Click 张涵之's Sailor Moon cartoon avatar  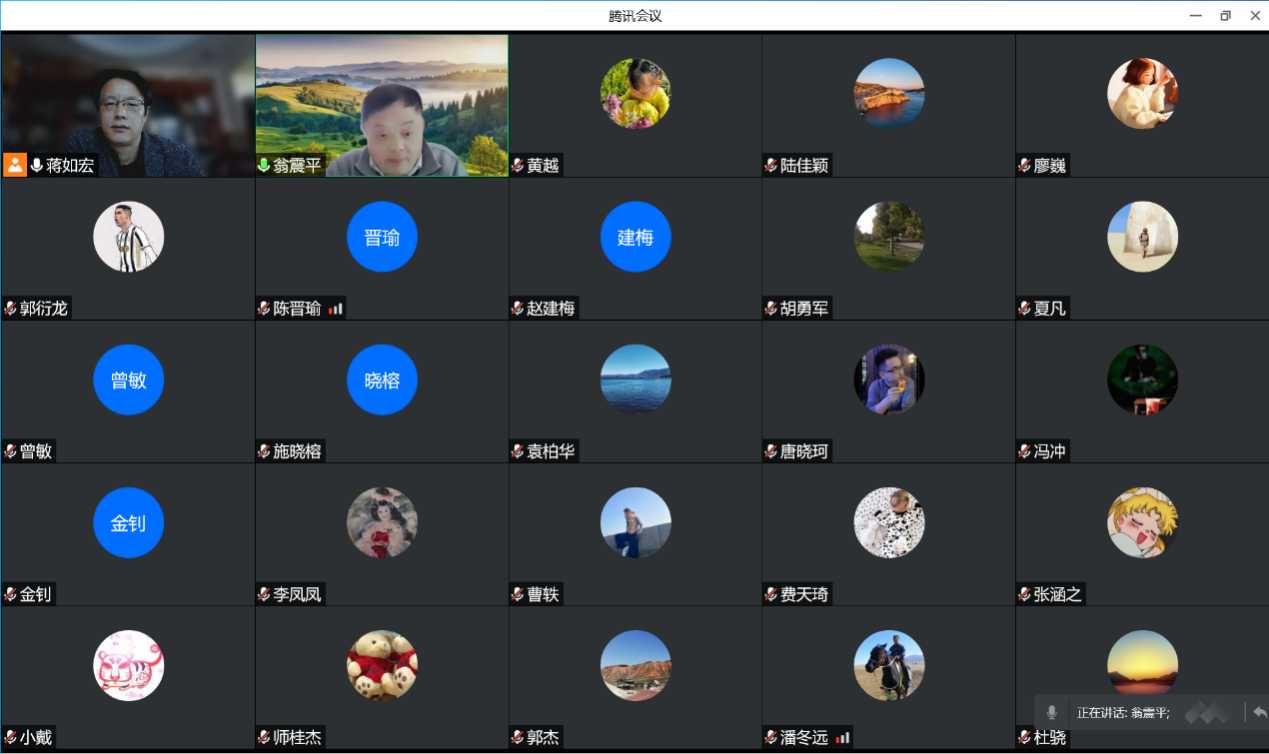click(x=1142, y=523)
